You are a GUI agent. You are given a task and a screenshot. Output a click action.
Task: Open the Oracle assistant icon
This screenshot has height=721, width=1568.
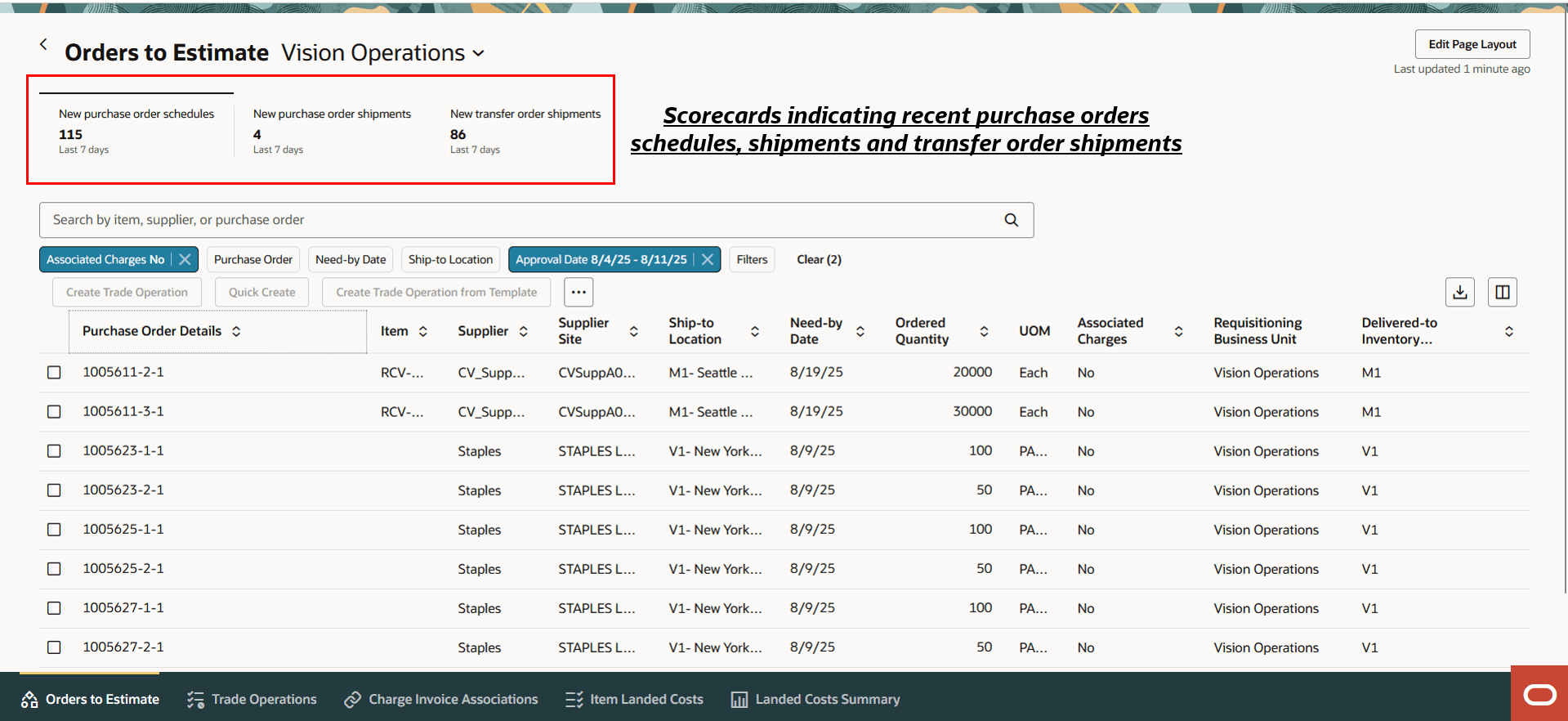coord(1539,695)
